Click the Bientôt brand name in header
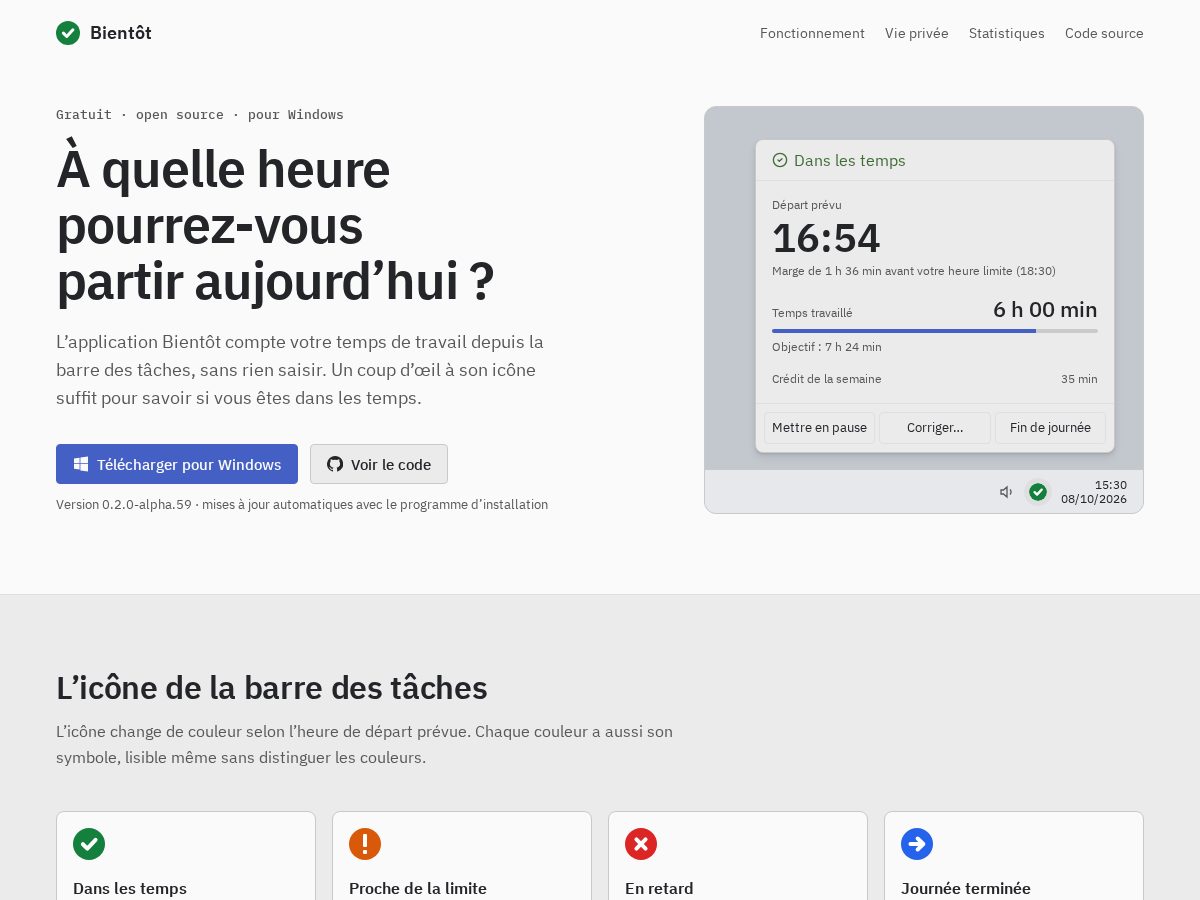This screenshot has width=1200, height=900. coord(121,33)
